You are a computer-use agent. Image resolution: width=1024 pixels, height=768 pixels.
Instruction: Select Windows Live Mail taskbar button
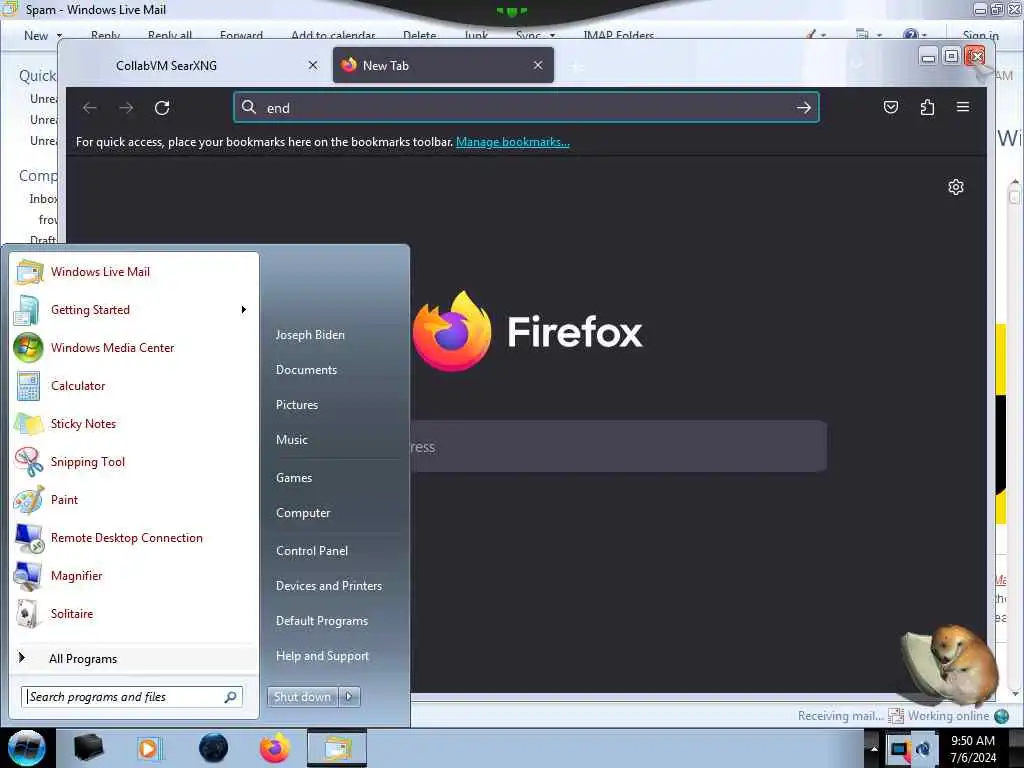click(337, 748)
